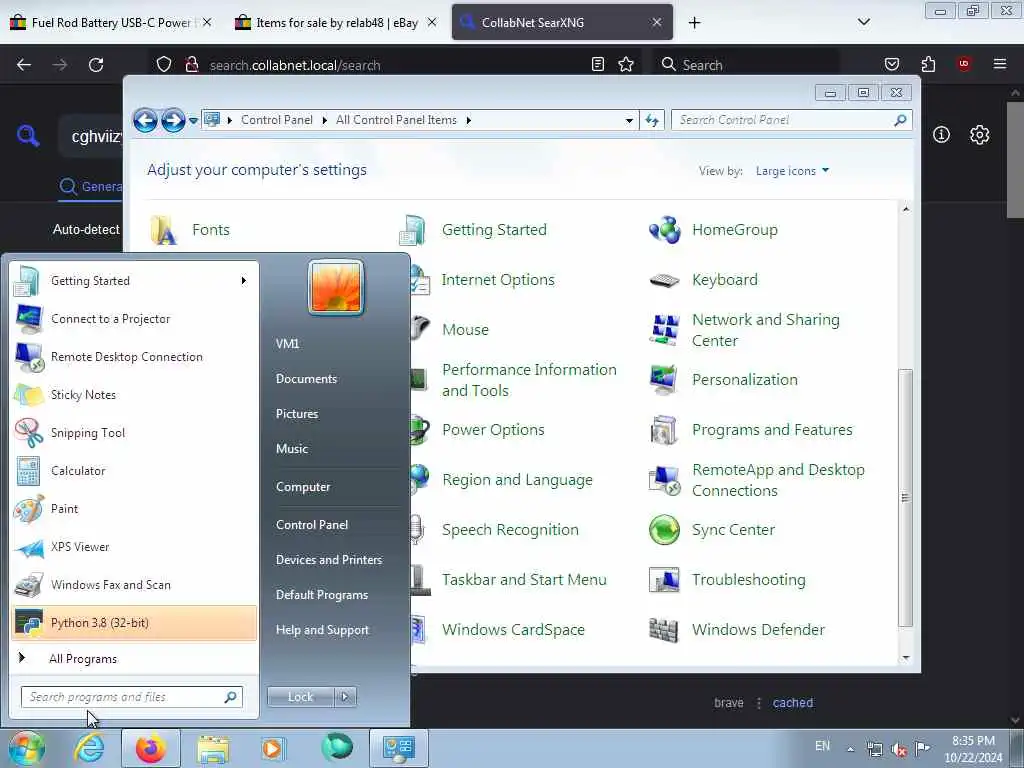Click the Windows Fax and Scan icon
This screenshot has width=1024, height=768.
[x=29, y=585]
